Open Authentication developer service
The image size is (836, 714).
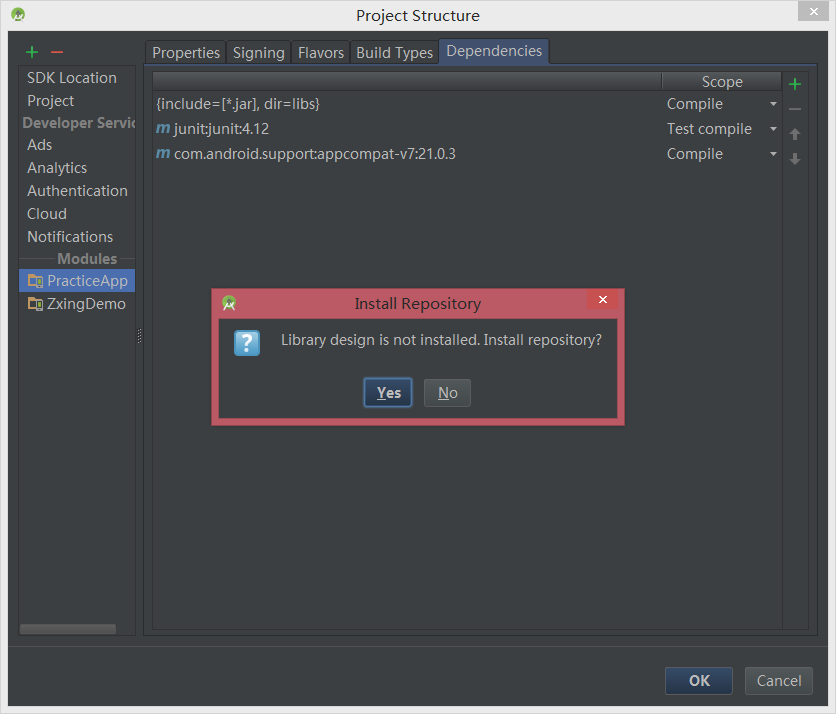pyautogui.click(x=77, y=191)
